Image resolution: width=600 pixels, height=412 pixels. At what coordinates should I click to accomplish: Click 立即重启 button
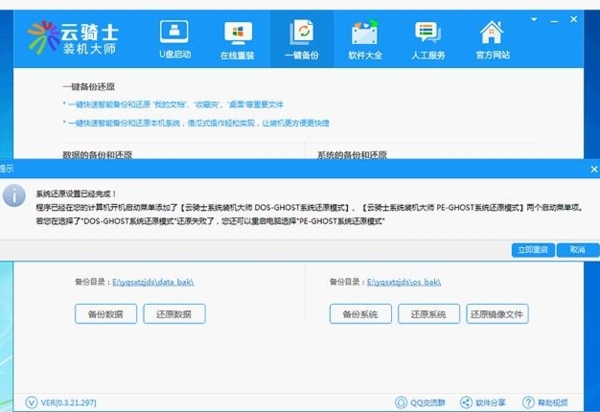tap(533, 250)
